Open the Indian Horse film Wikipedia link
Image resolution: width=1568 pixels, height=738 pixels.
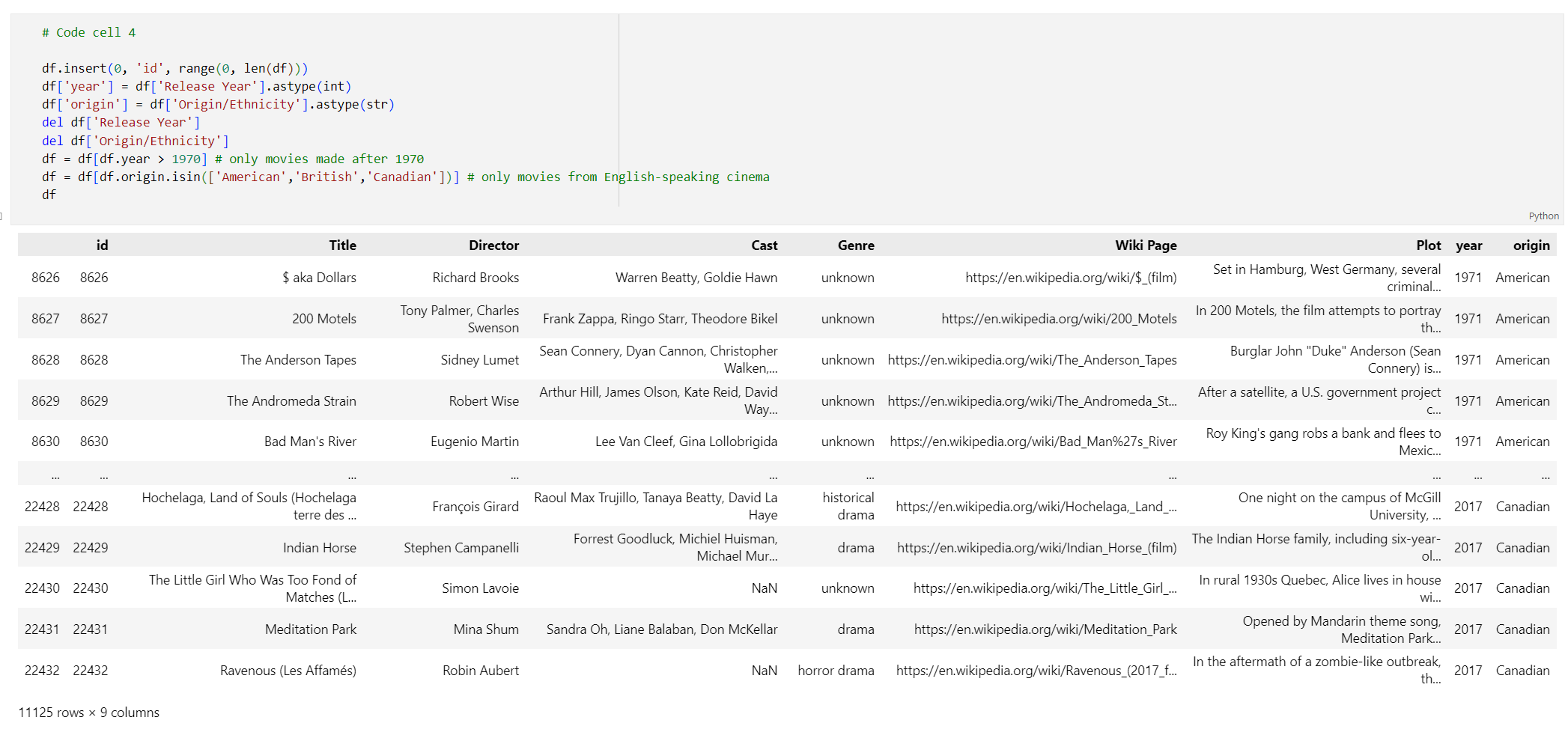(1036, 548)
